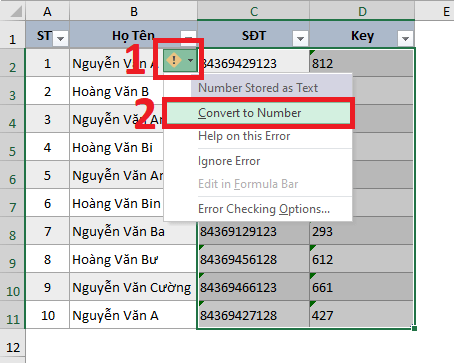Viewport: 454px width, 363px height.
Task: Click the SĐT header cell text
Action: point(254,35)
